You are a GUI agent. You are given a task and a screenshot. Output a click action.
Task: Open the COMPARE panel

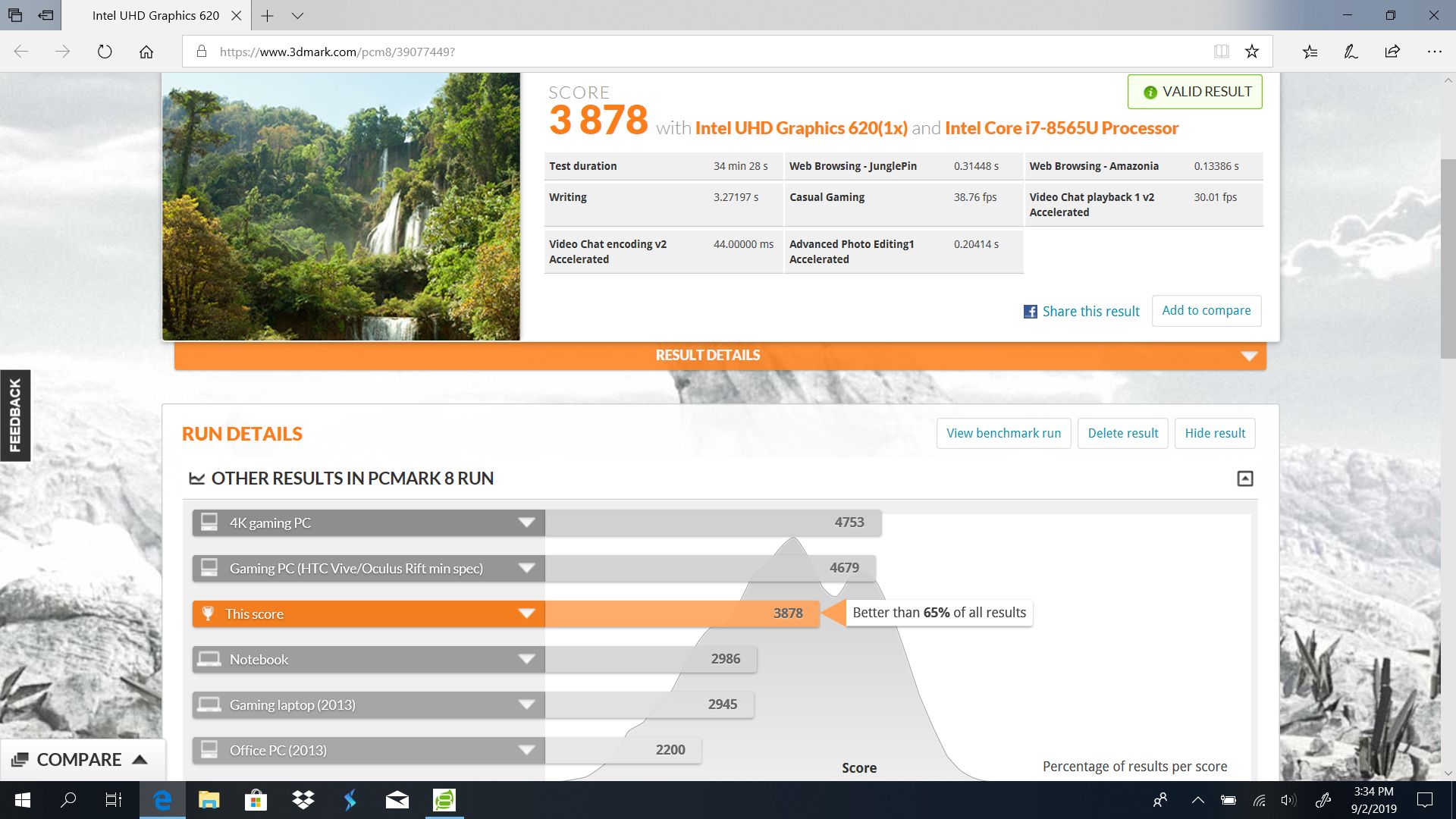pos(82,760)
